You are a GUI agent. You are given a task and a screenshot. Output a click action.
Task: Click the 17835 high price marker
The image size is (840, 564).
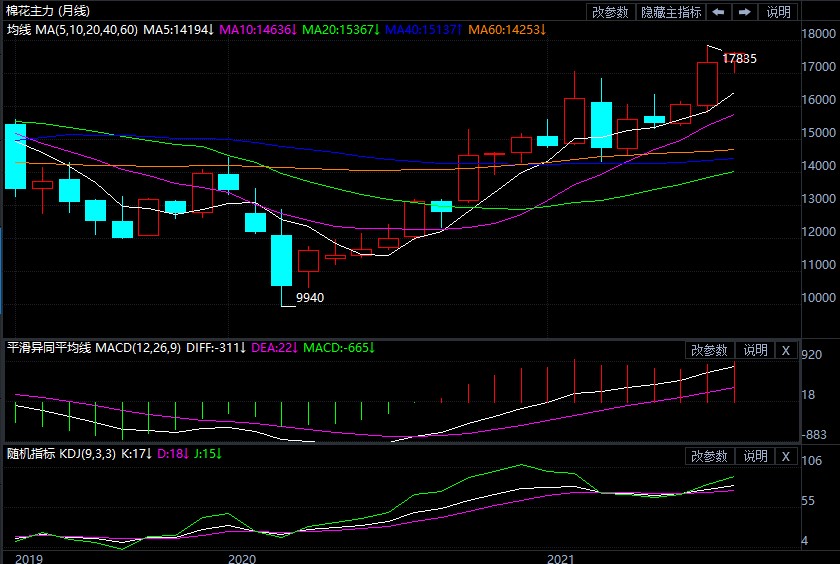pos(739,58)
